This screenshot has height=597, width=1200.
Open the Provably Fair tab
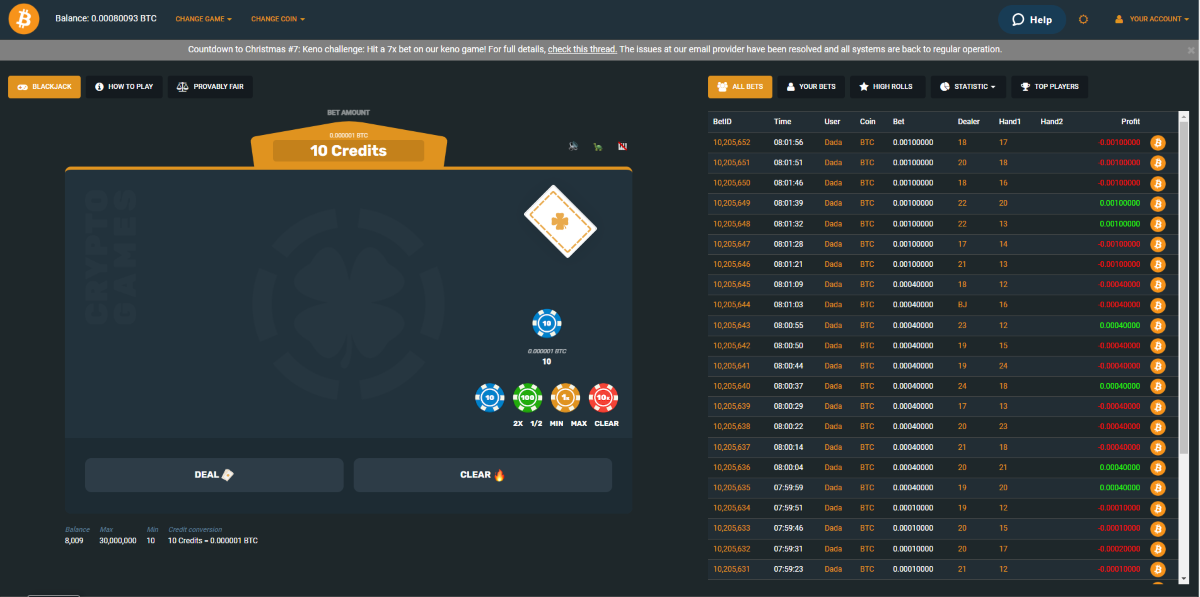[210, 87]
